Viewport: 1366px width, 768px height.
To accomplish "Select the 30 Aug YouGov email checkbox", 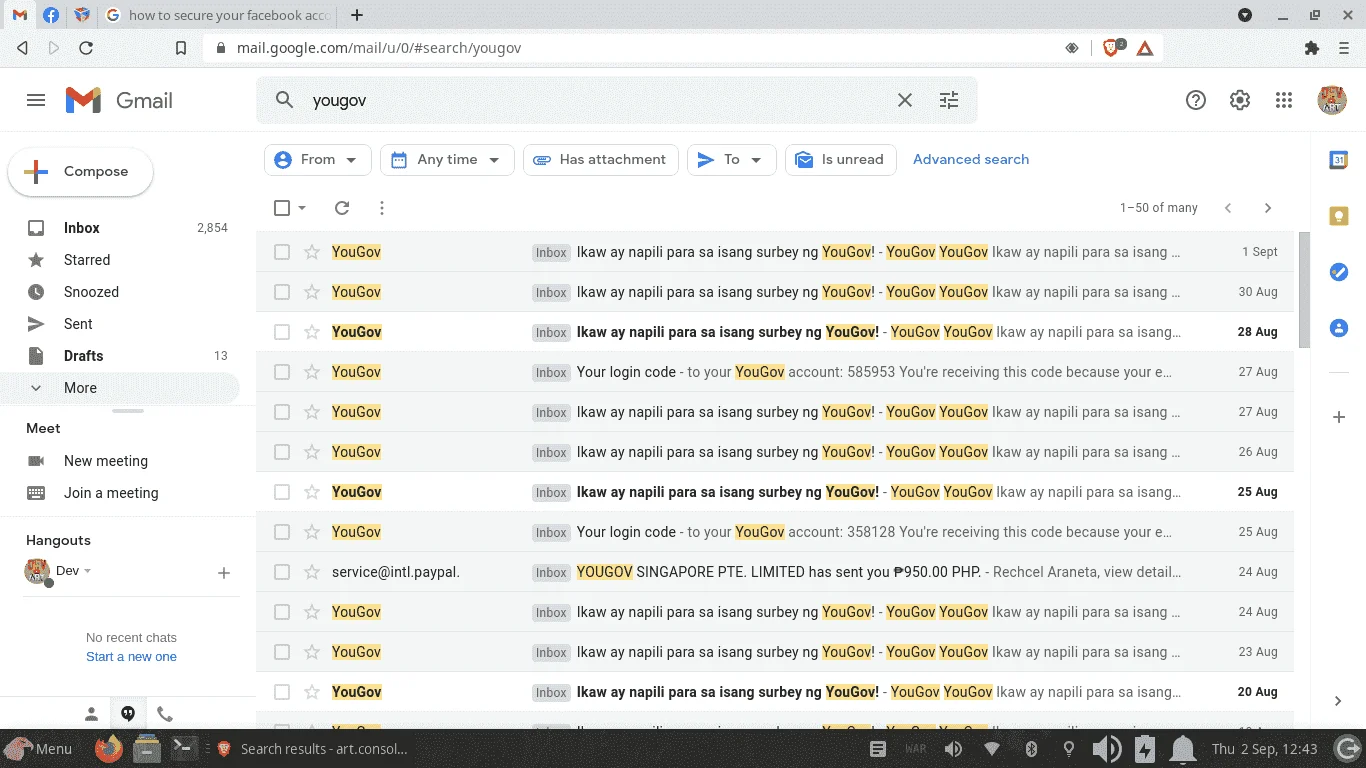I will [x=282, y=292].
